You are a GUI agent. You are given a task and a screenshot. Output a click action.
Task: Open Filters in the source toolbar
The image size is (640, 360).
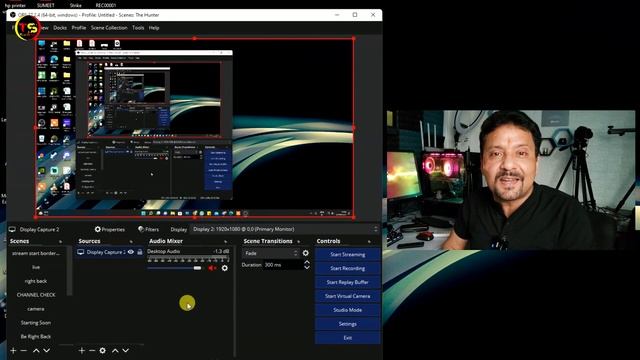[149, 229]
